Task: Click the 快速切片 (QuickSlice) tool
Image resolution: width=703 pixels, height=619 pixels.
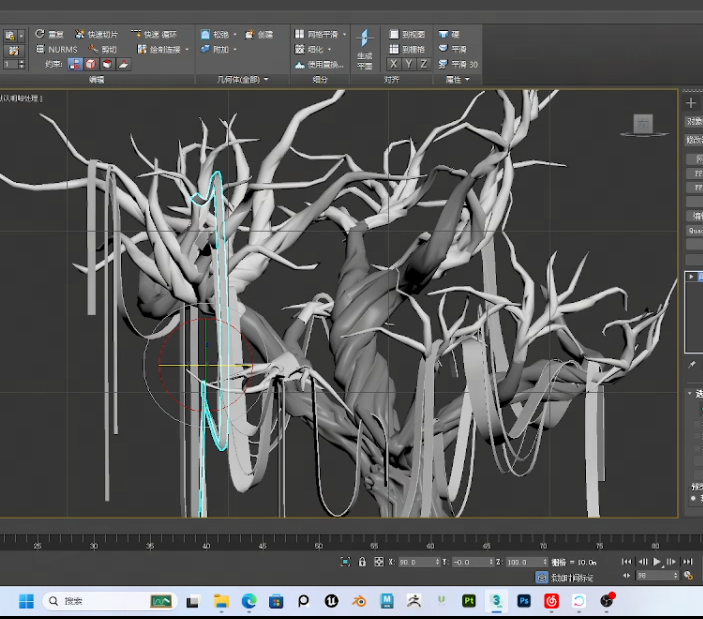Action: [96, 34]
